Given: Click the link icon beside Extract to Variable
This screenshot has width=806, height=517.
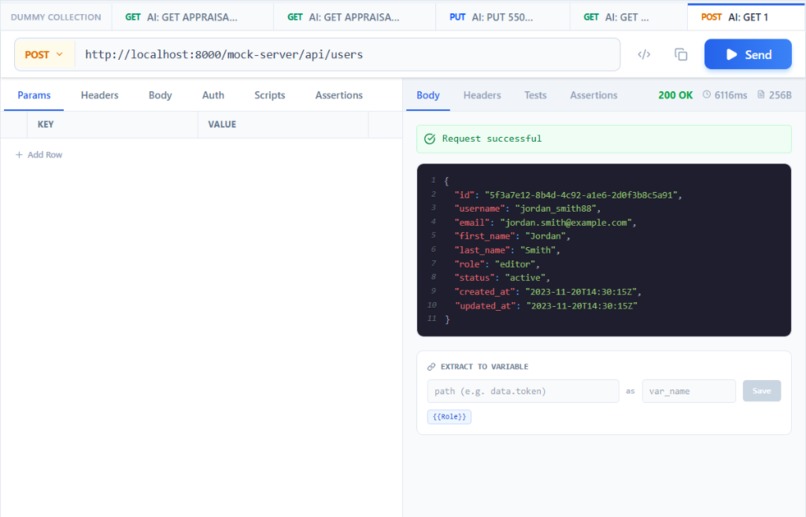Looking at the screenshot, I should pyautogui.click(x=431, y=366).
